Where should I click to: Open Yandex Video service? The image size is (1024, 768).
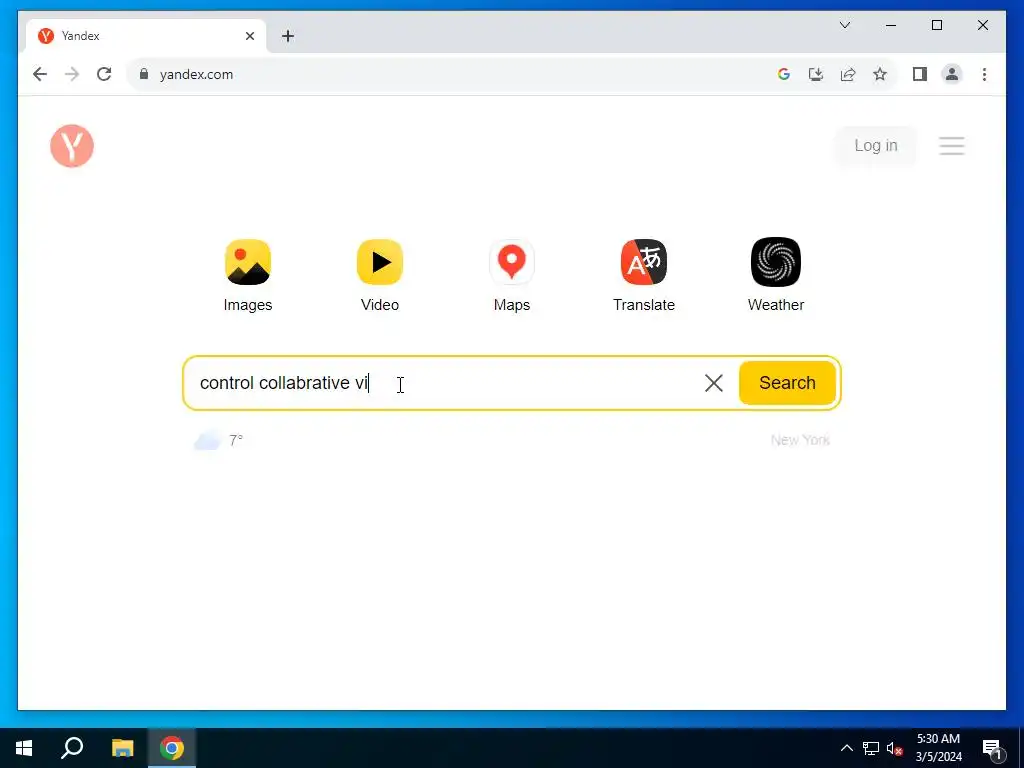[x=379, y=276]
